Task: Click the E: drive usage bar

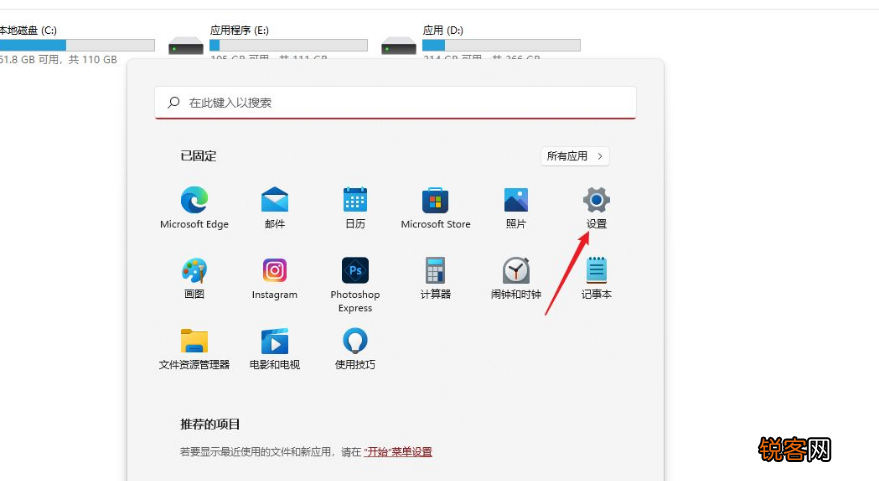Action: [289, 45]
